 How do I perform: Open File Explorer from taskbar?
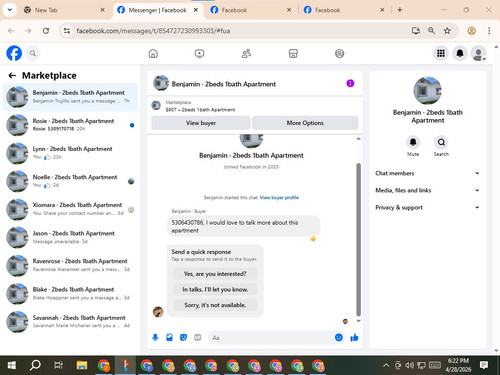(x=81, y=365)
